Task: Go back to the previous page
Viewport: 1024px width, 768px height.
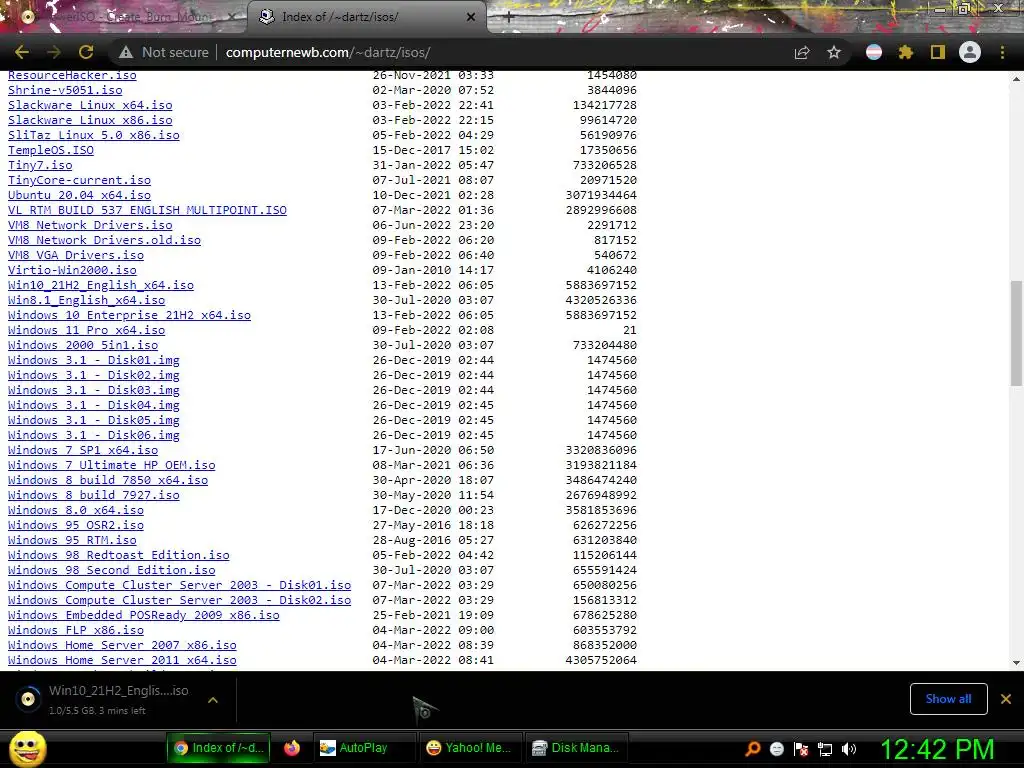Action: [x=22, y=52]
